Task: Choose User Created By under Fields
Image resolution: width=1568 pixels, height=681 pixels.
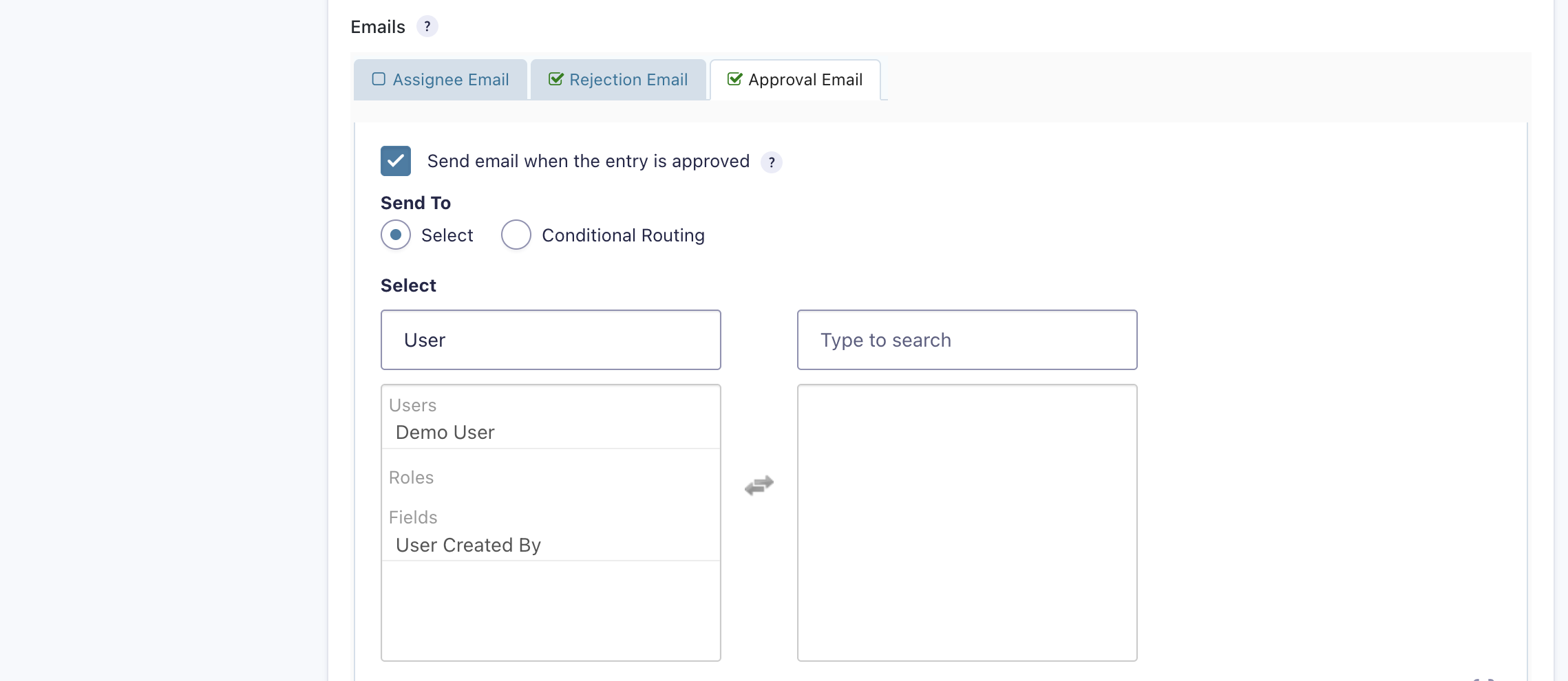Action: (468, 545)
